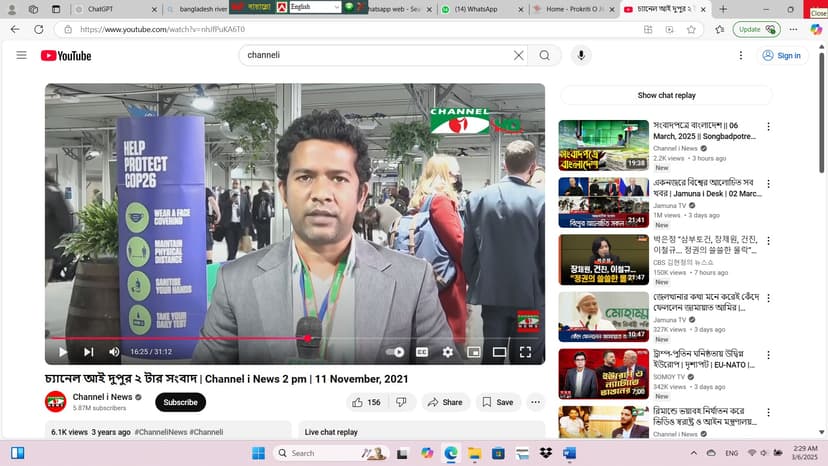
Task: Toggle theater mode view
Action: point(499,352)
